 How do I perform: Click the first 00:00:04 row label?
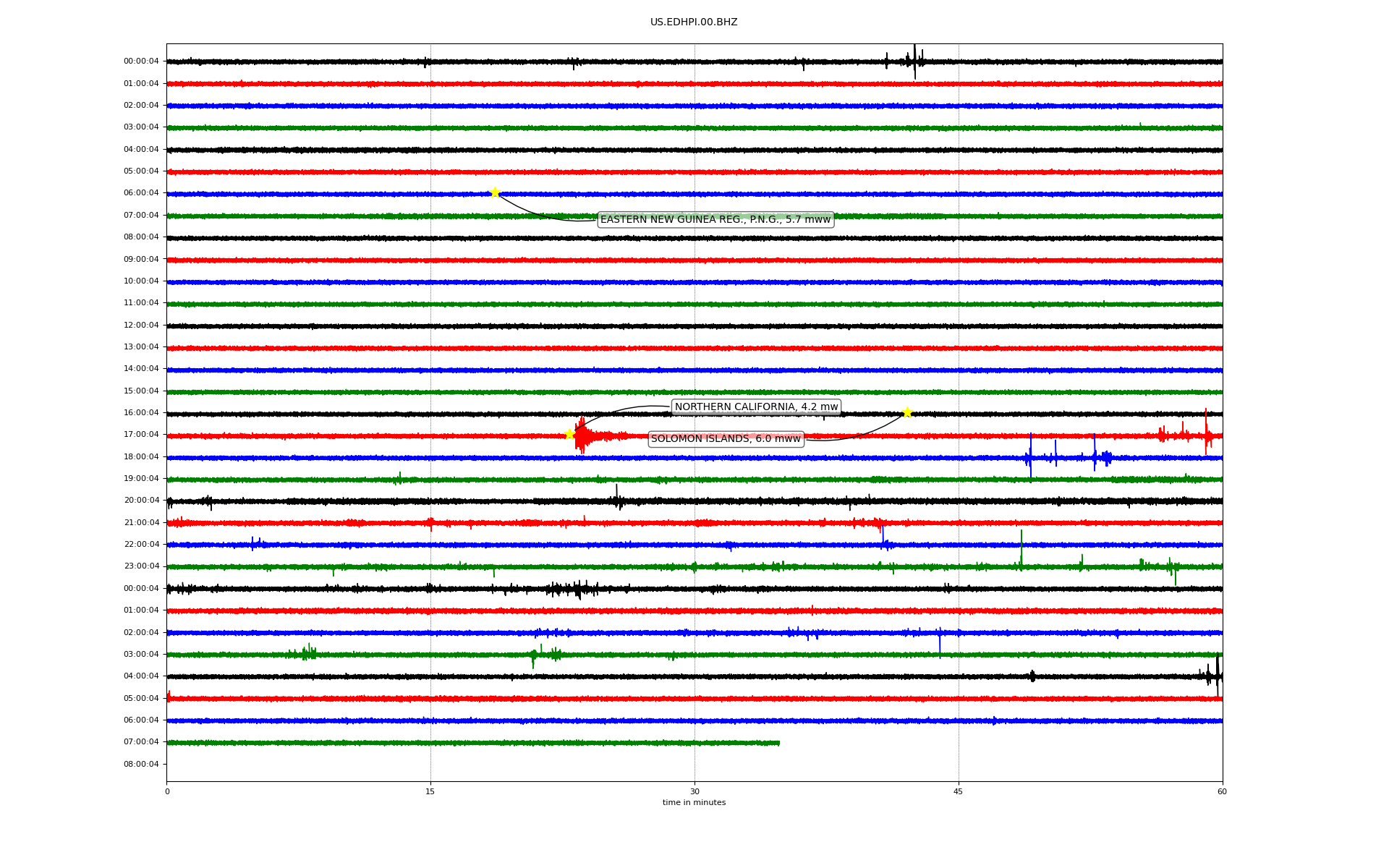click(x=141, y=61)
